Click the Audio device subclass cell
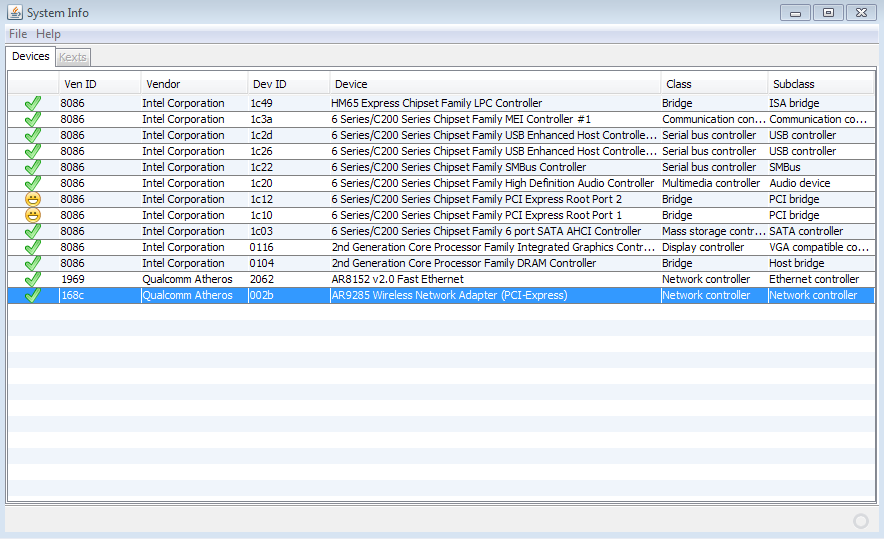The image size is (884, 539). point(821,183)
